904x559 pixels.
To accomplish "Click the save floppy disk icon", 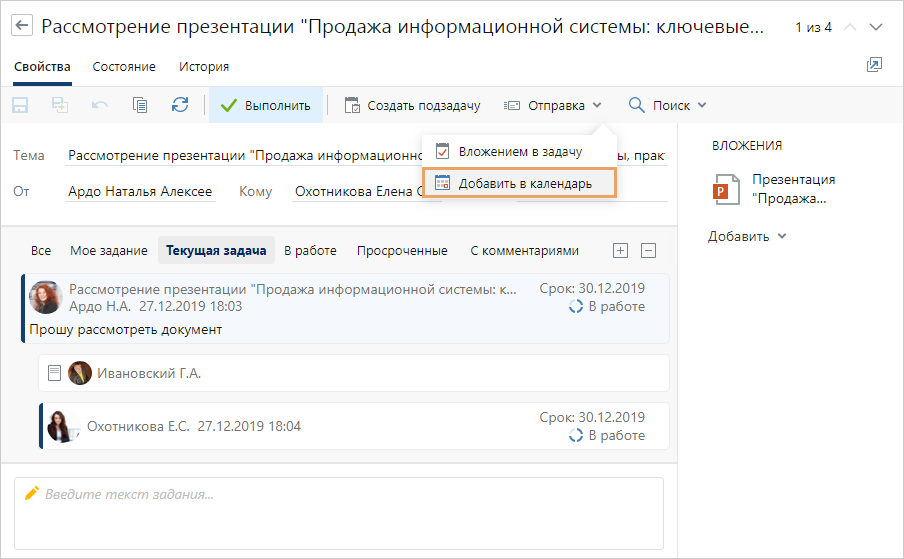I will (x=20, y=105).
